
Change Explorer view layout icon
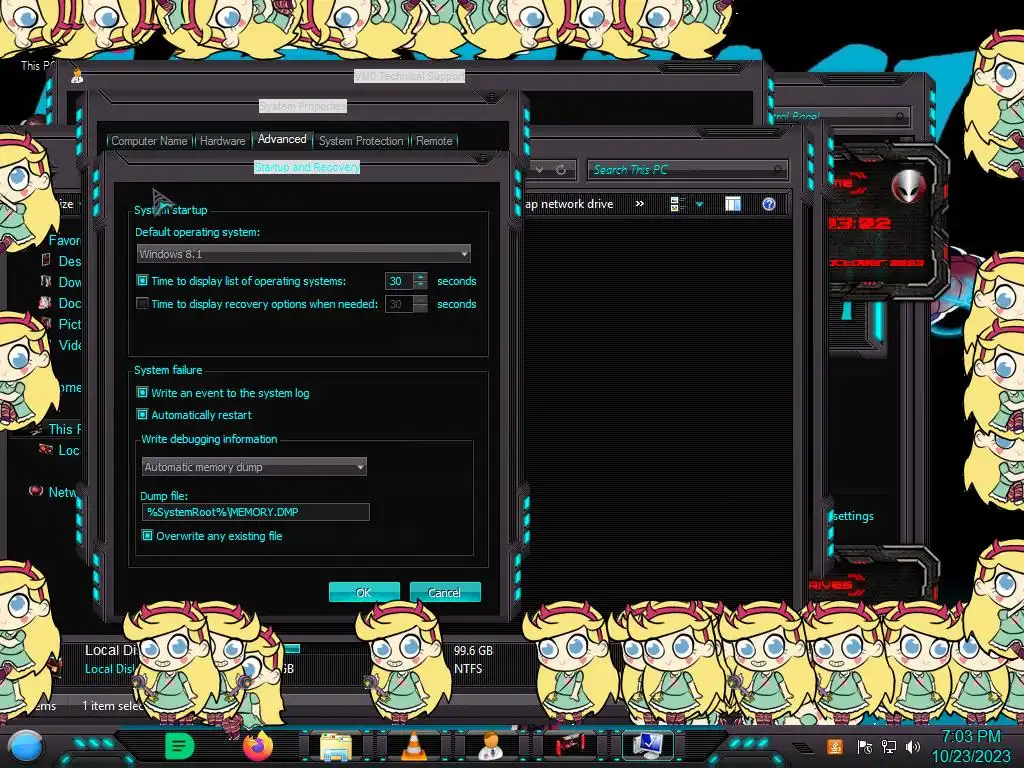[x=677, y=204]
